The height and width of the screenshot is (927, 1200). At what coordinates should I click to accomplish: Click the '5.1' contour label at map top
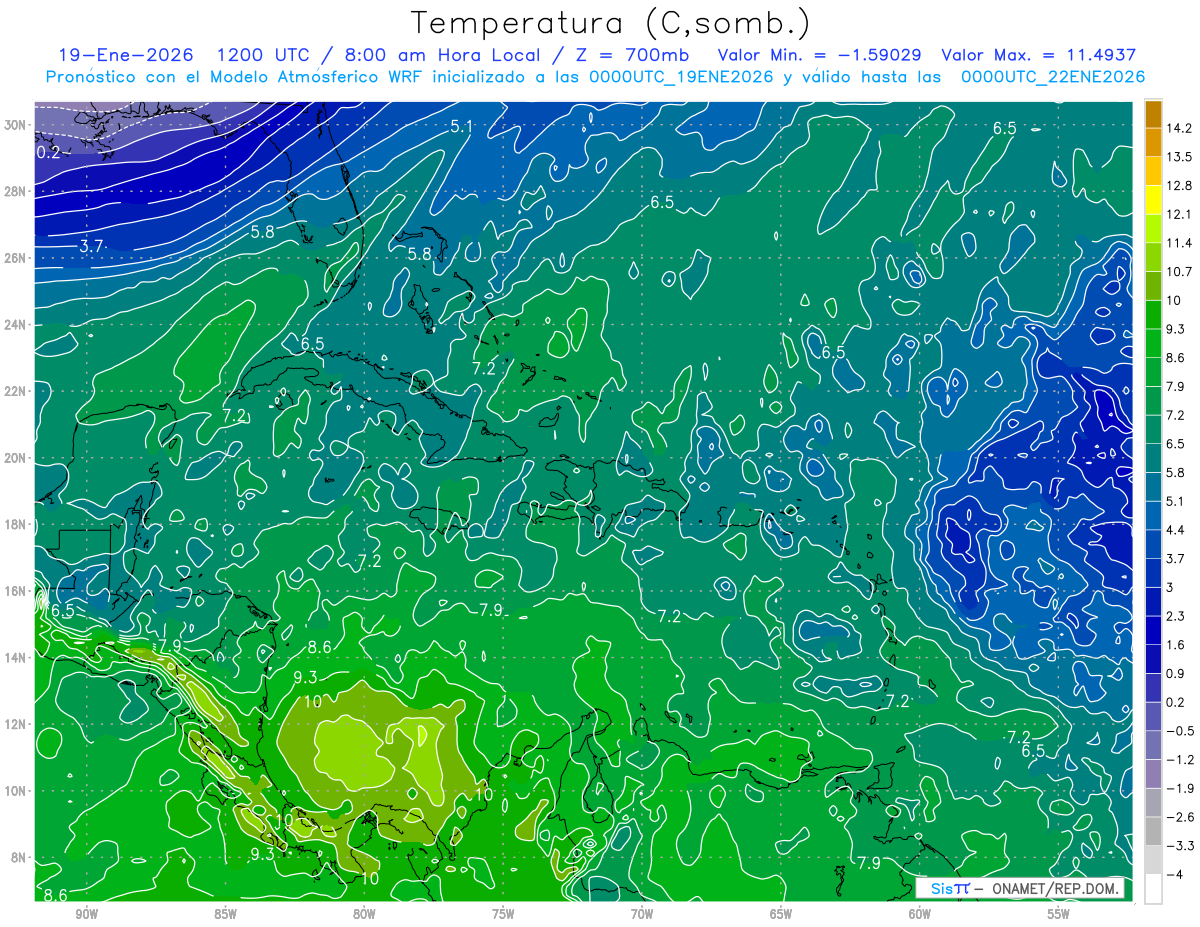(461, 126)
